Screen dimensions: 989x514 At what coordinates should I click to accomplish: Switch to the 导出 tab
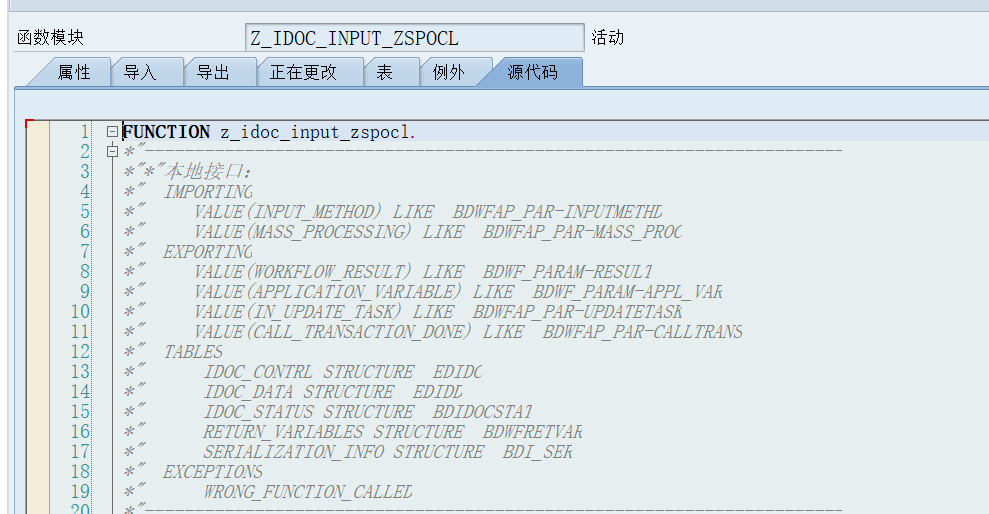click(213, 73)
